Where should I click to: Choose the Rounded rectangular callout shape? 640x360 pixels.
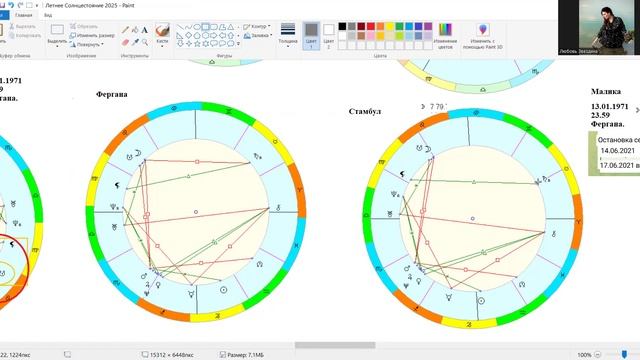pos(214,44)
